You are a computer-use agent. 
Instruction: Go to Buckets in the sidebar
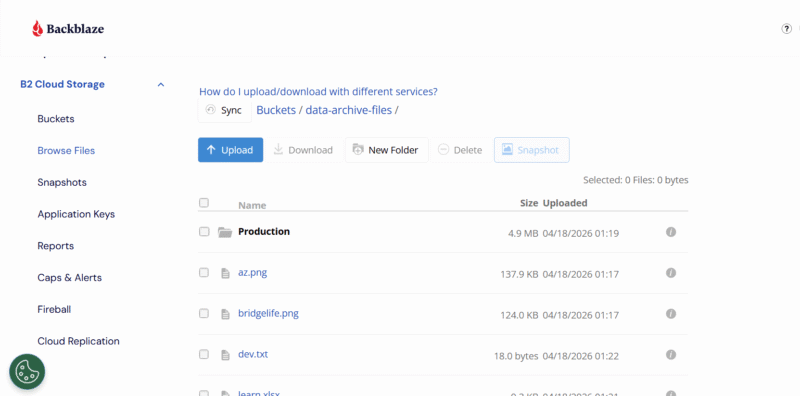(x=56, y=119)
